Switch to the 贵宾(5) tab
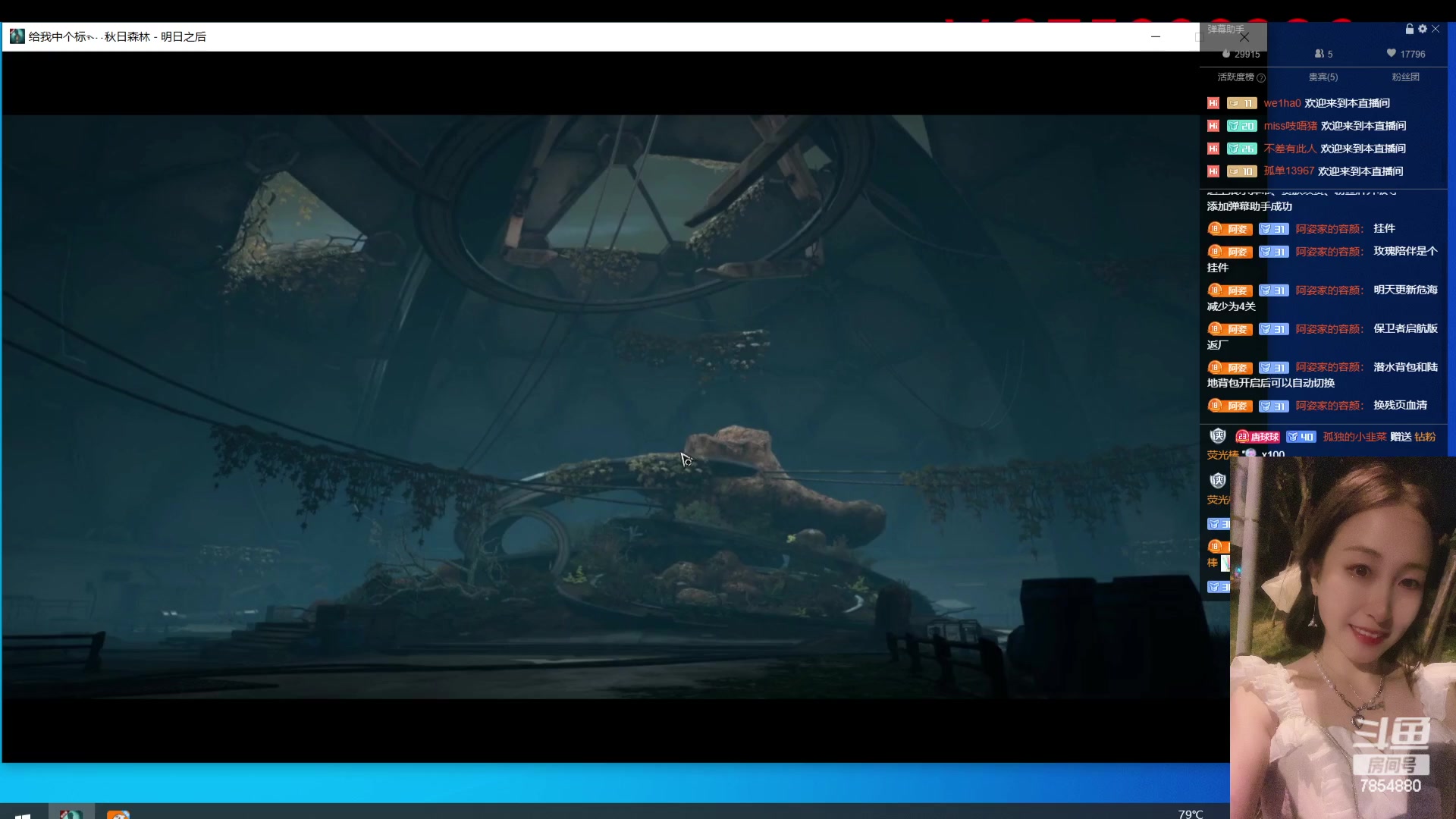This screenshot has height=819, width=1456. (1323, 77)
